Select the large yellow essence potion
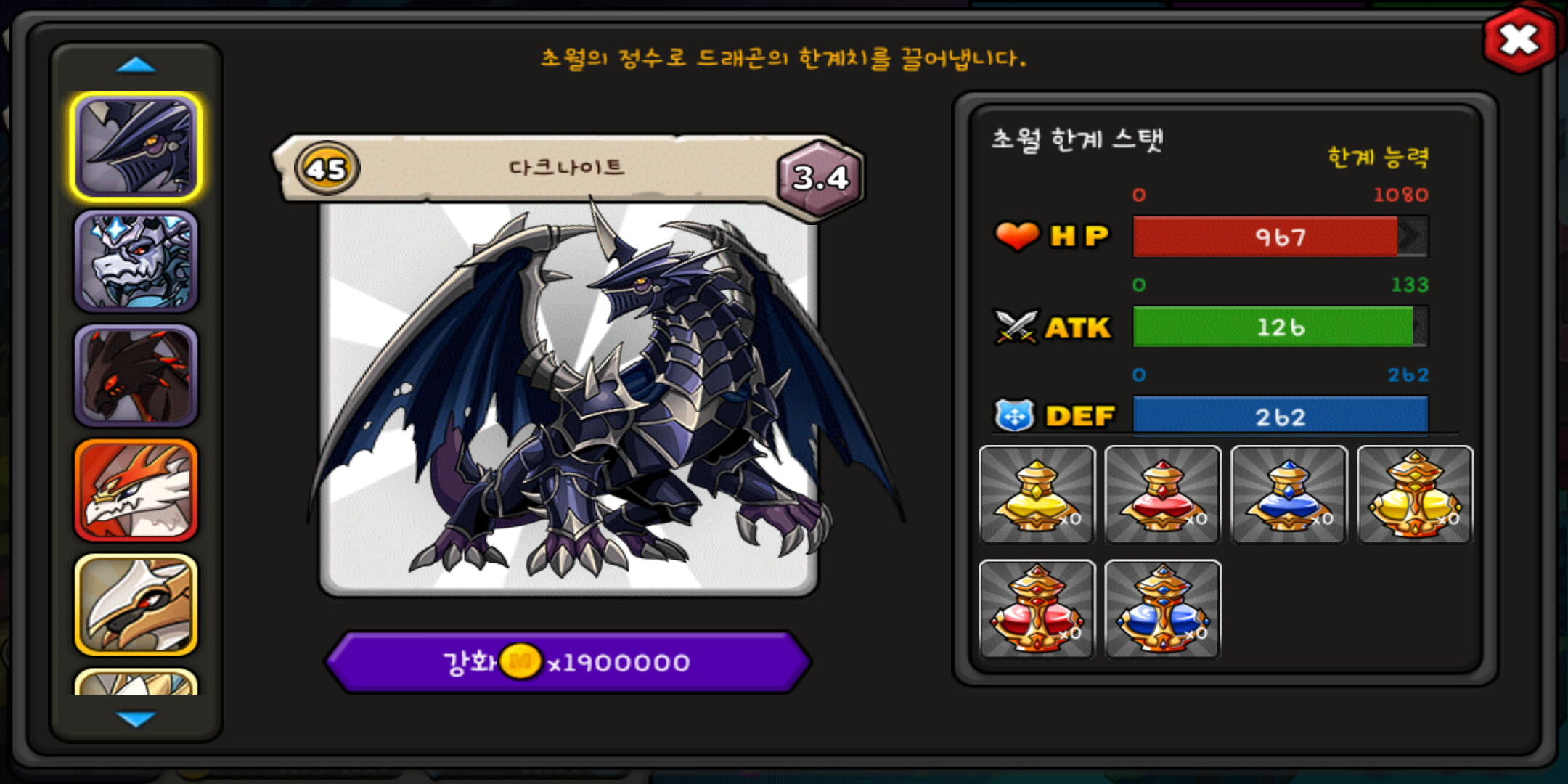 [x=1415, y=494]
